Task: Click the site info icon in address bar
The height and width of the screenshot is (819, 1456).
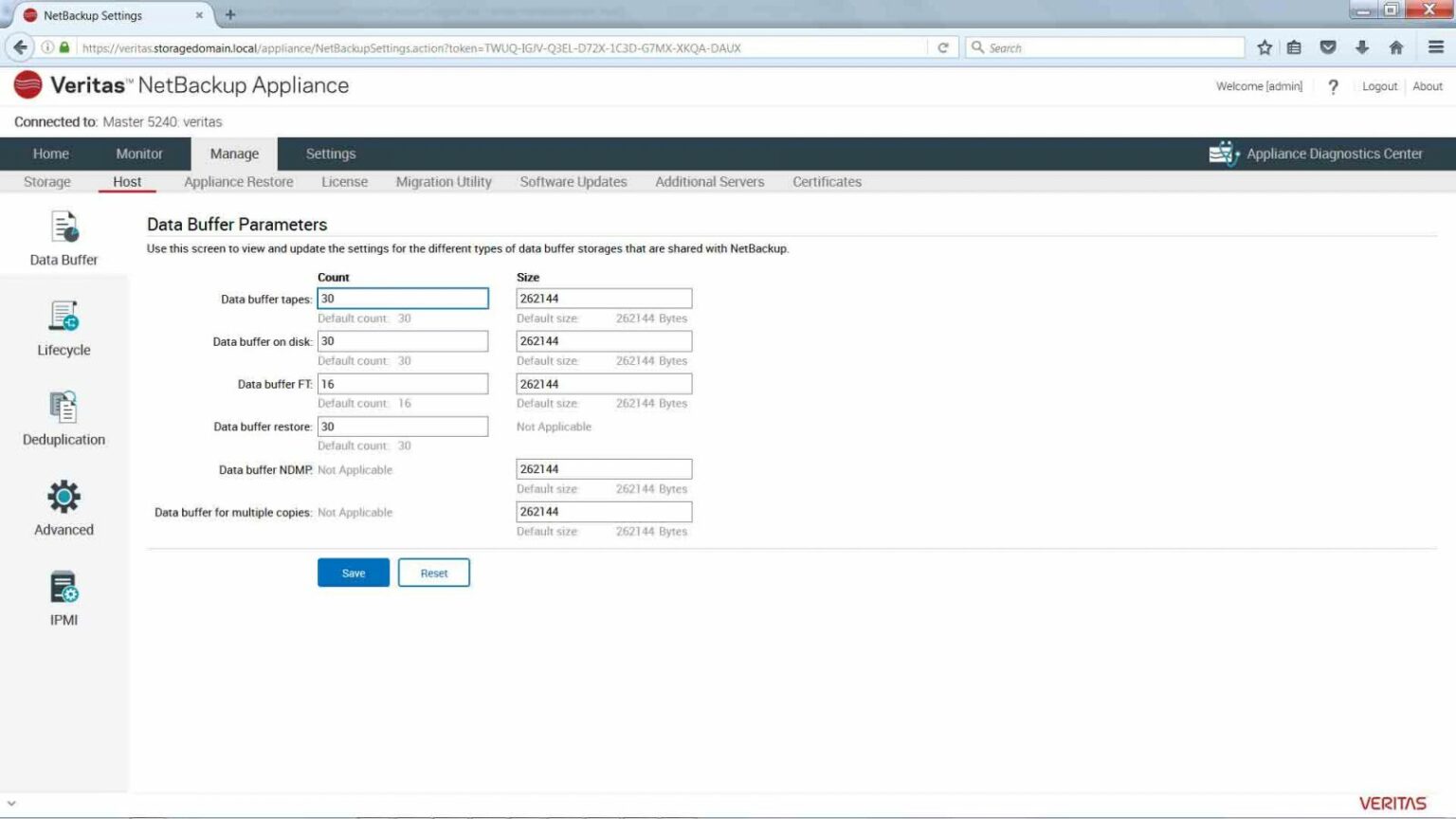Action: [x=47, y=47]
